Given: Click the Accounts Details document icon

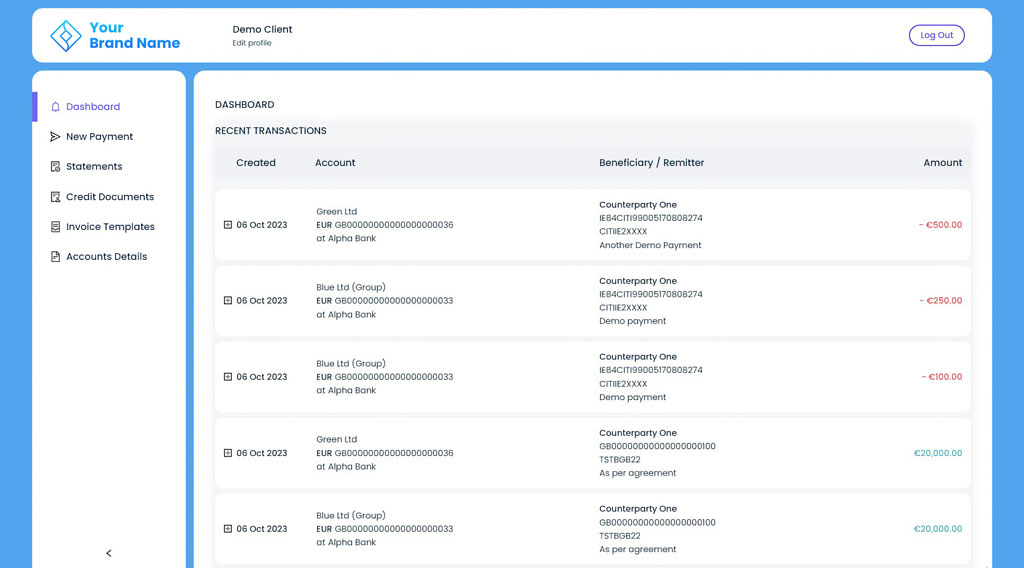Looking at the screenshot, I should (55, 257).
